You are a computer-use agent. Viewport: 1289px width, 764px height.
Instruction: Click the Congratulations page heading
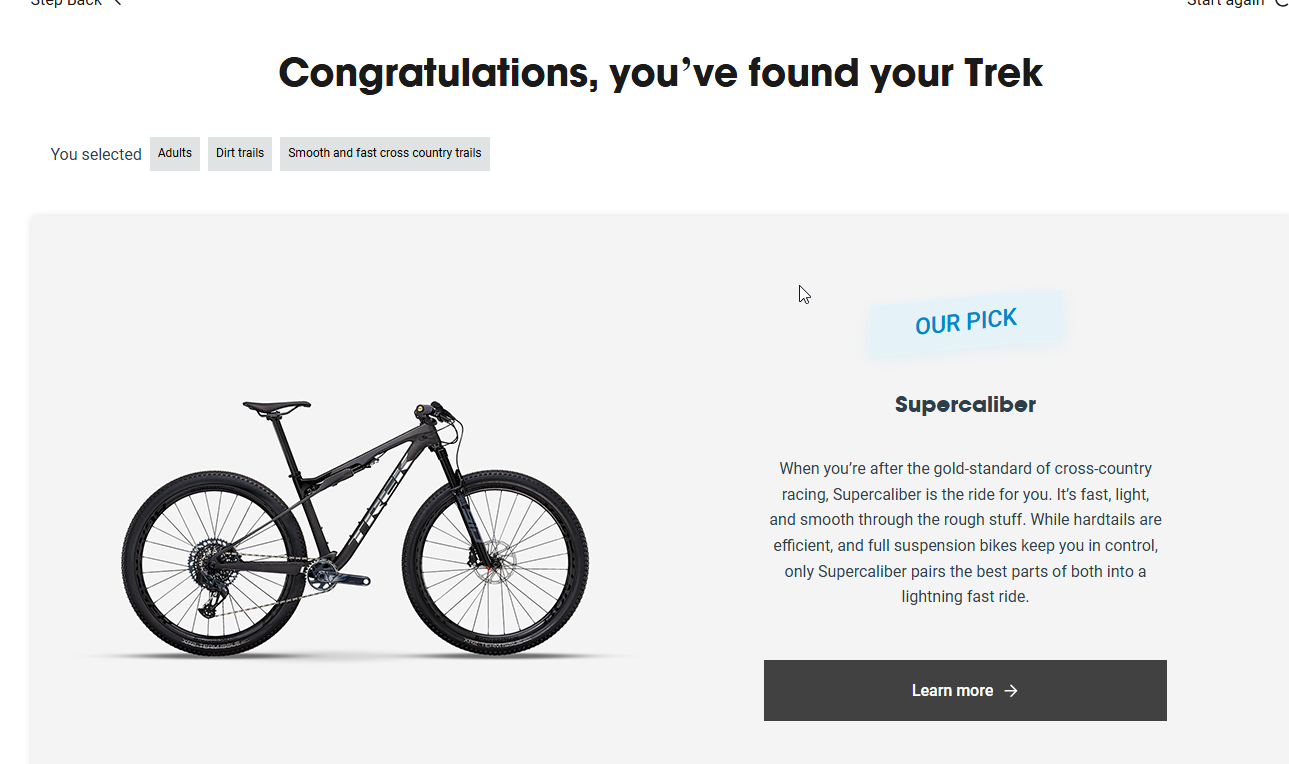[x=660, y=73]
